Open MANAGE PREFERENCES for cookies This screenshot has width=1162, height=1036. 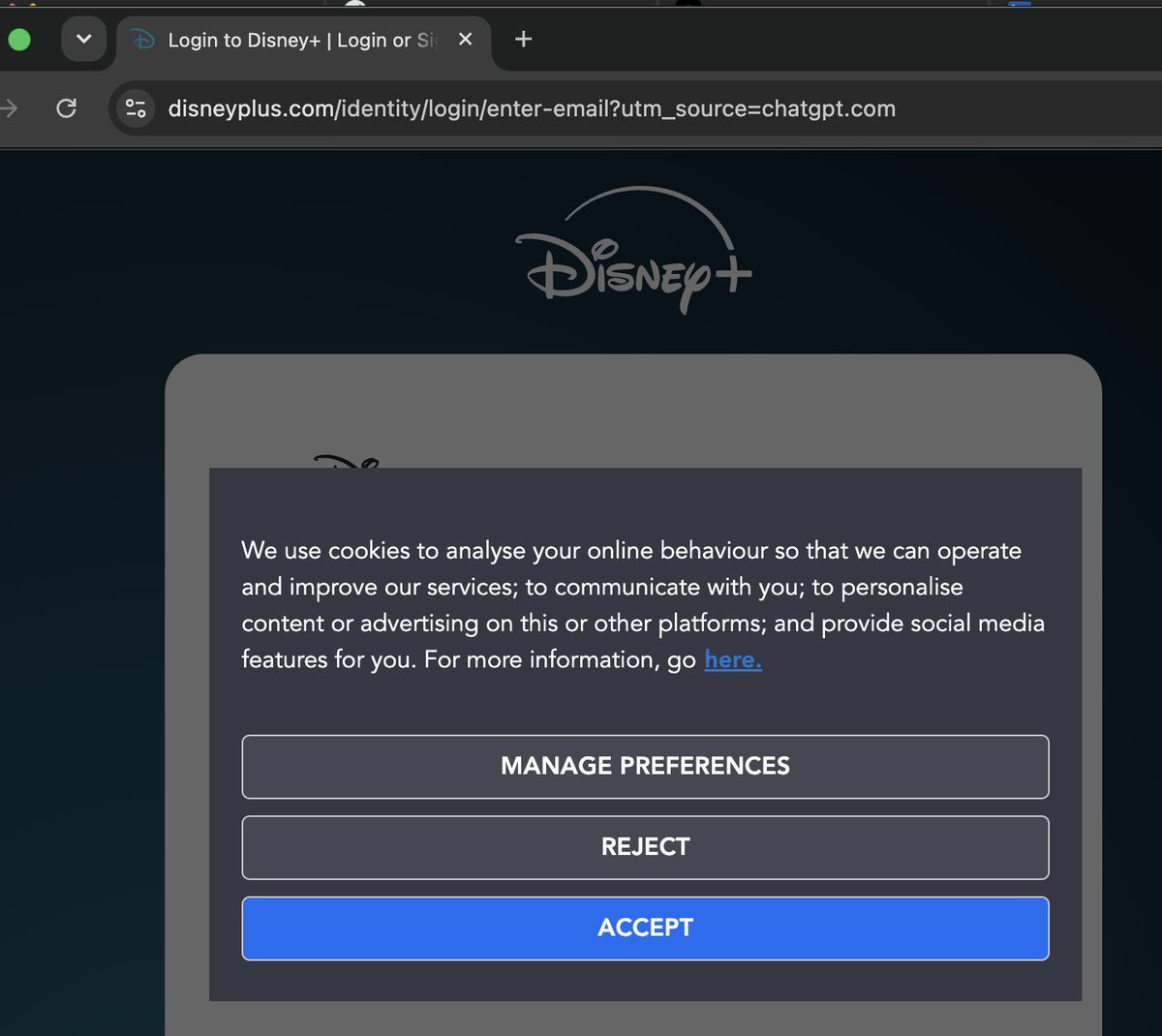coord(645,766)
